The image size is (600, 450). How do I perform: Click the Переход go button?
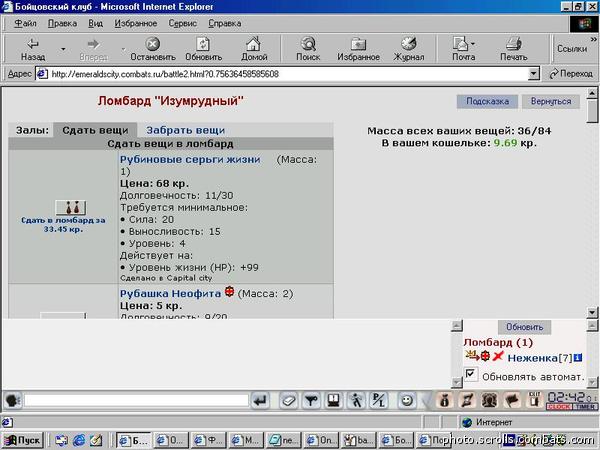(571, 74)
